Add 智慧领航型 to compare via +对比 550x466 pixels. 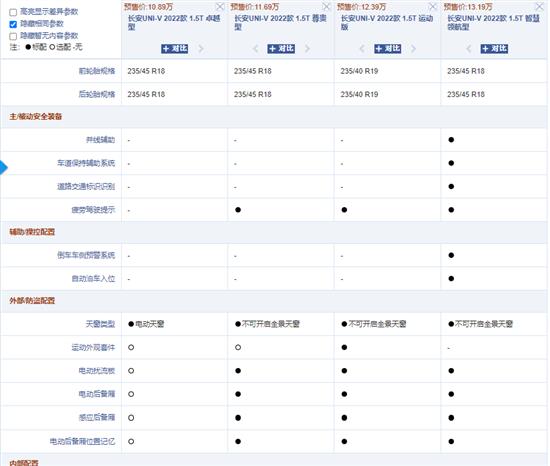click(494, 48)
